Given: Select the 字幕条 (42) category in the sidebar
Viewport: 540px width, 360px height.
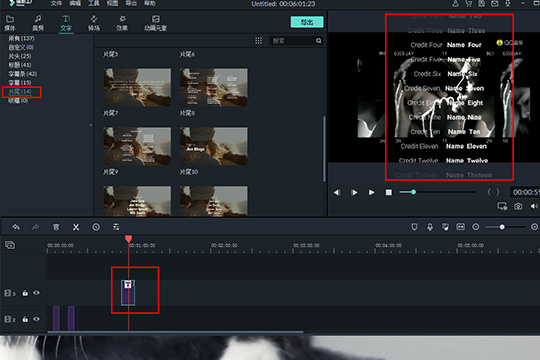Looking at the screenshot, I should point(22,74).
